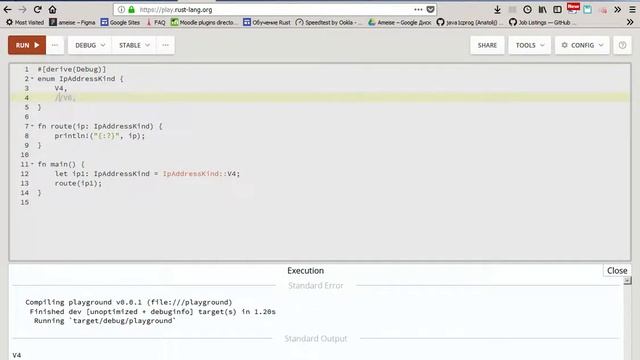Go back with the browser back arrow
This screenshot has height=360, width=640.
(x=7, y=9)
